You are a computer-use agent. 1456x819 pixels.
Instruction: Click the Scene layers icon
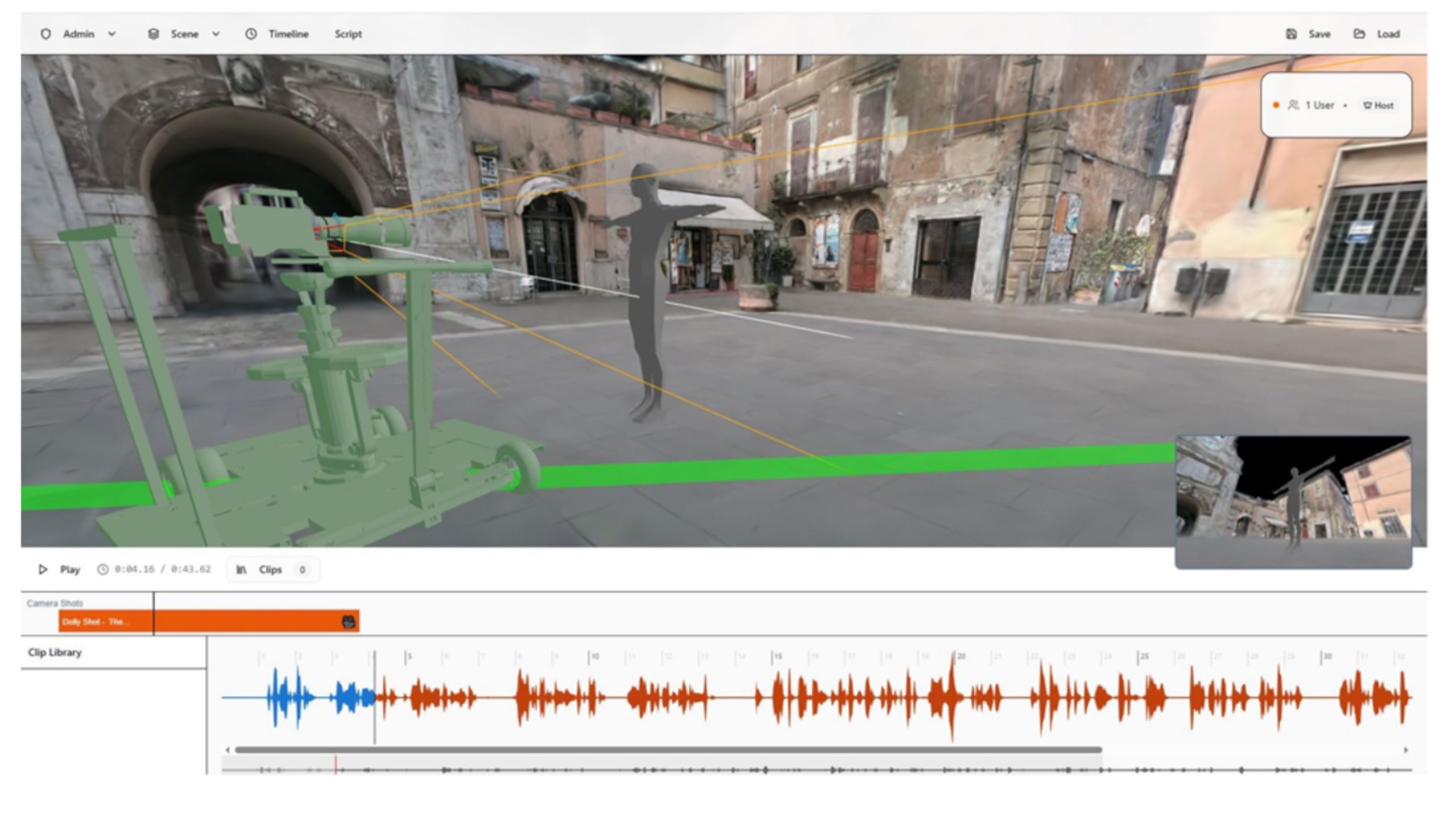click(x=153, y=34)
